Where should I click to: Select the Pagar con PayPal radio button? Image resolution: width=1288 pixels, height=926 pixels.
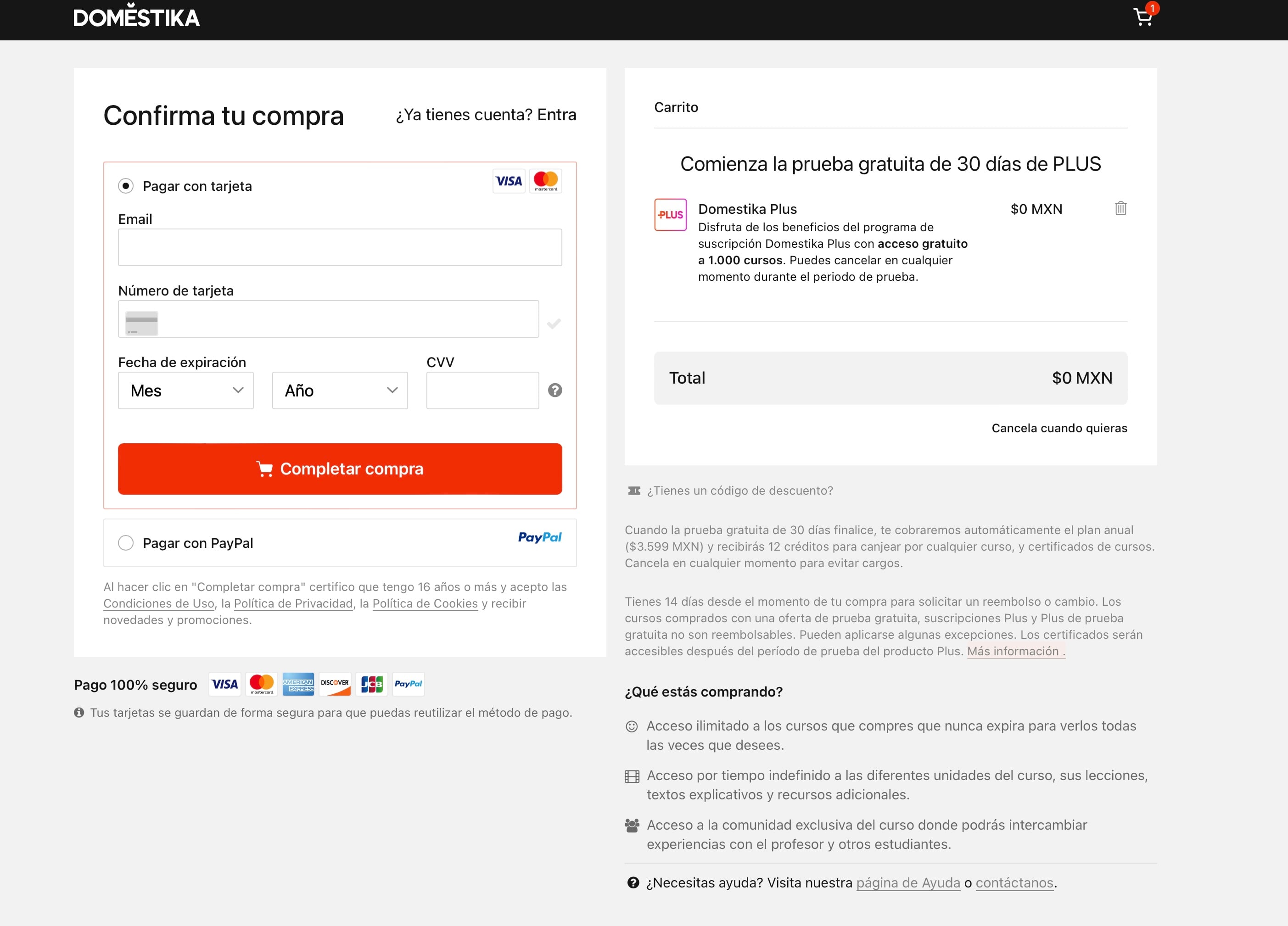click(125, 543)
